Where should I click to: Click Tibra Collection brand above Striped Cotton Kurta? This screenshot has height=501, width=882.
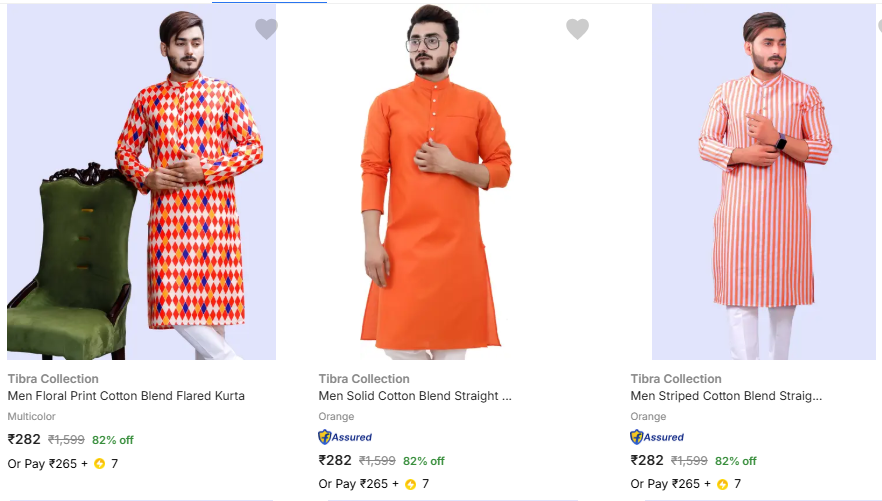tap(676, 379)
